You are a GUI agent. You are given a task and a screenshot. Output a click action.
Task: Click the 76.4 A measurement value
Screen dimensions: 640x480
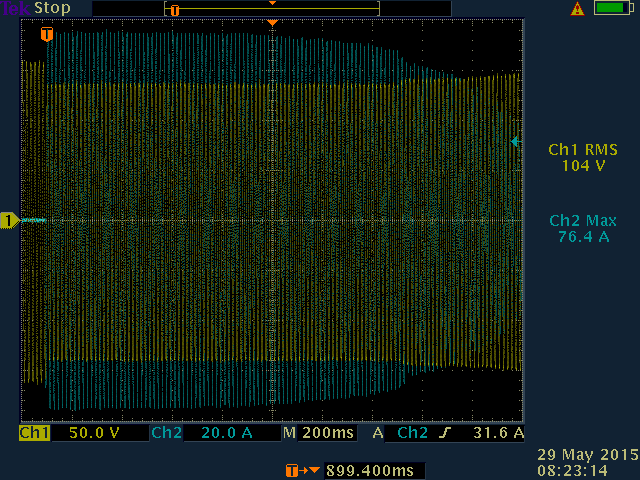click(x=583, y=237)
